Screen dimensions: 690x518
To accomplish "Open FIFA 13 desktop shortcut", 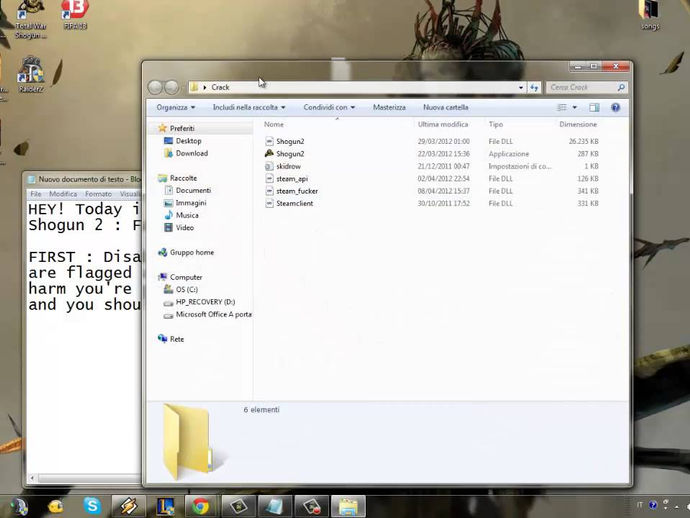I will (75, 15).
